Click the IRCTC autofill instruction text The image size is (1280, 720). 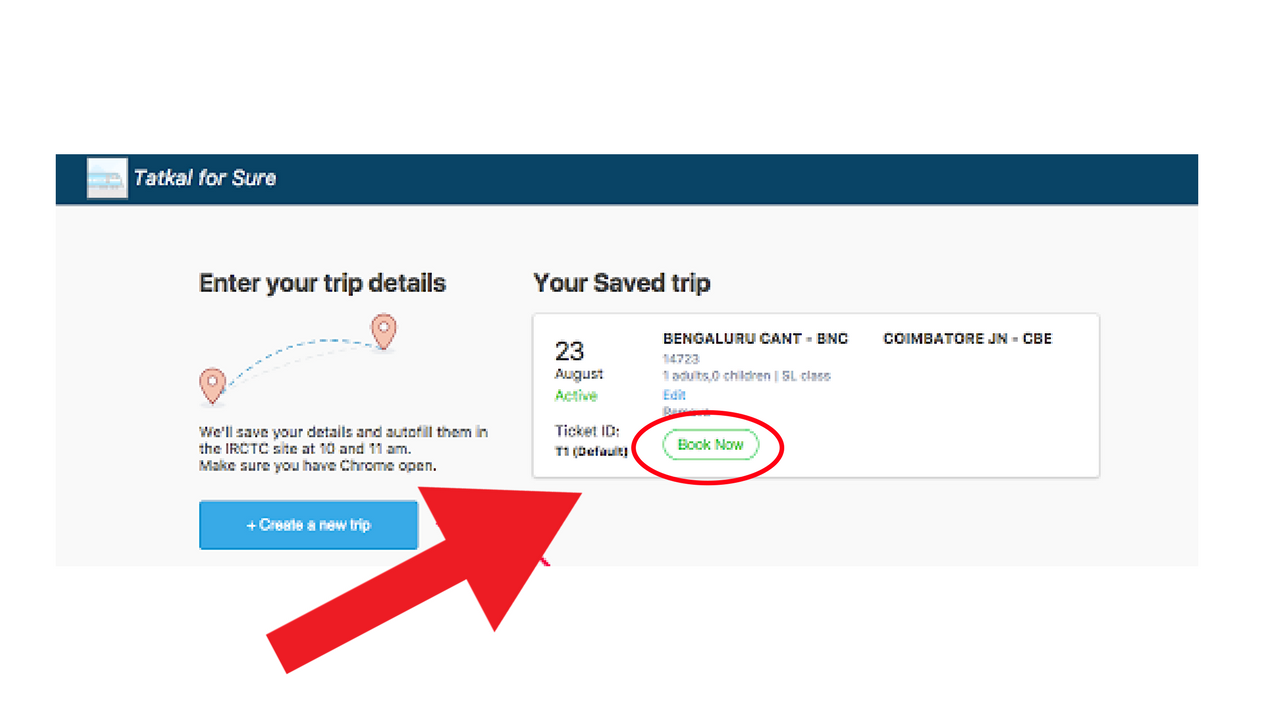(343, 449)
